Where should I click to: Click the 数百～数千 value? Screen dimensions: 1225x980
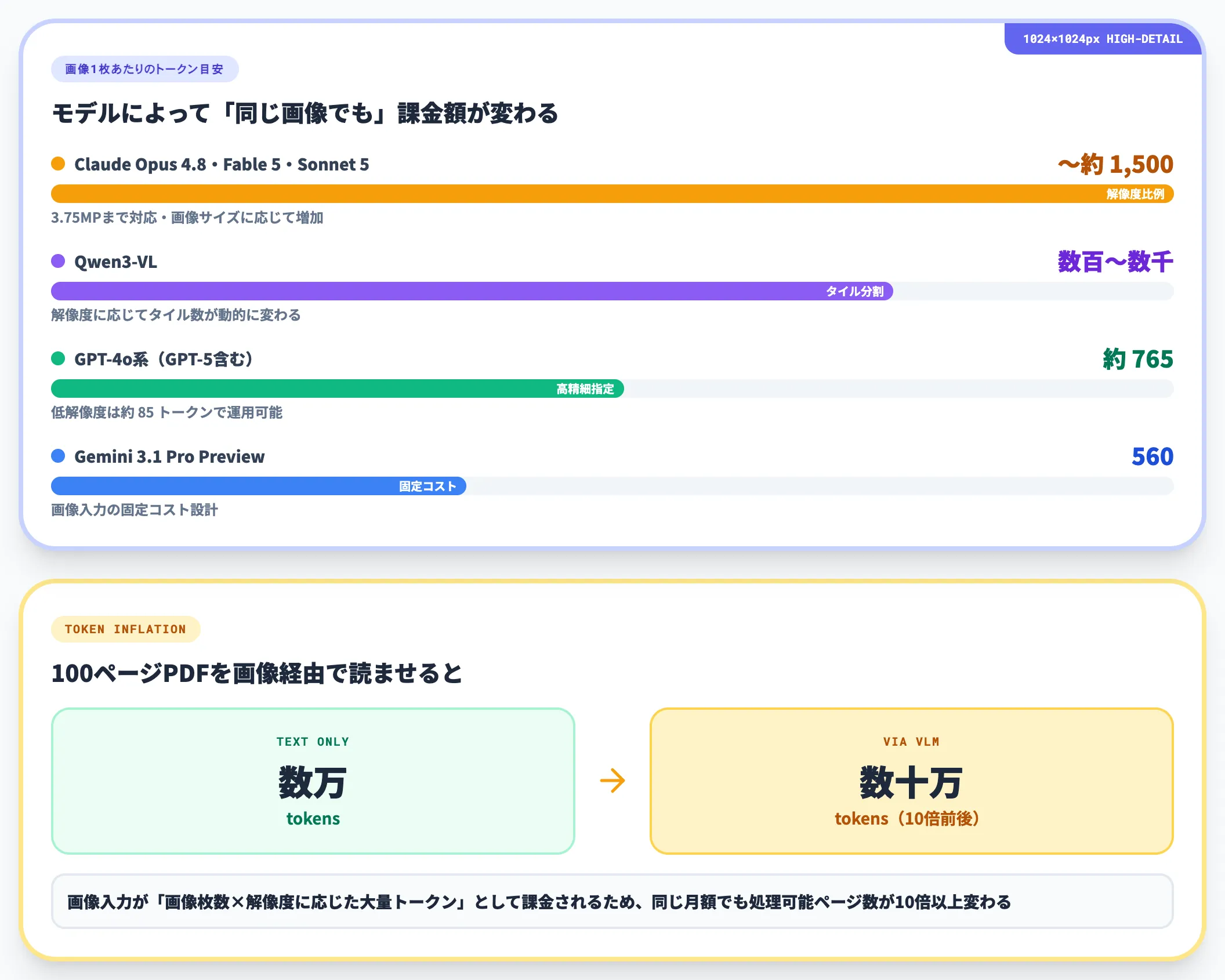[x=1115, y=262]
